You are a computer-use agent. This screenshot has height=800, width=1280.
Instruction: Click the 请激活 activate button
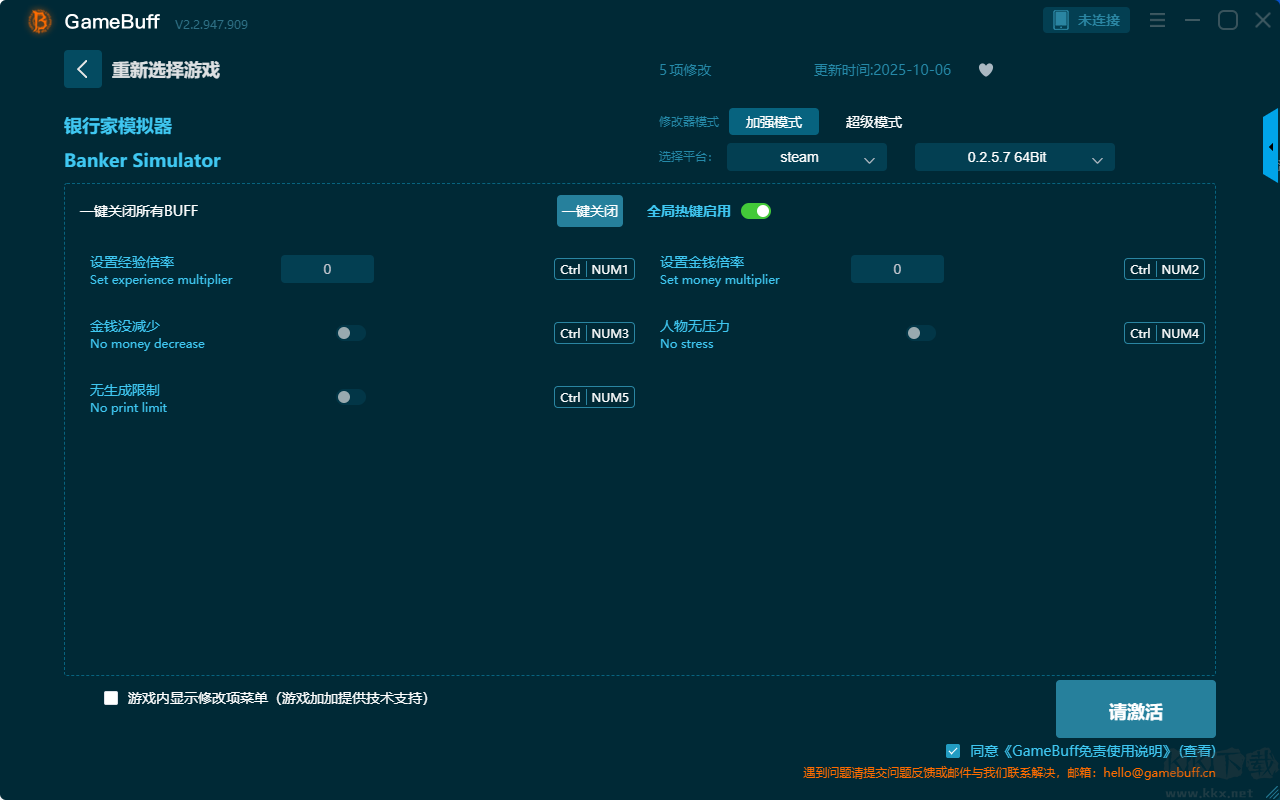(x=1135, y=710)
